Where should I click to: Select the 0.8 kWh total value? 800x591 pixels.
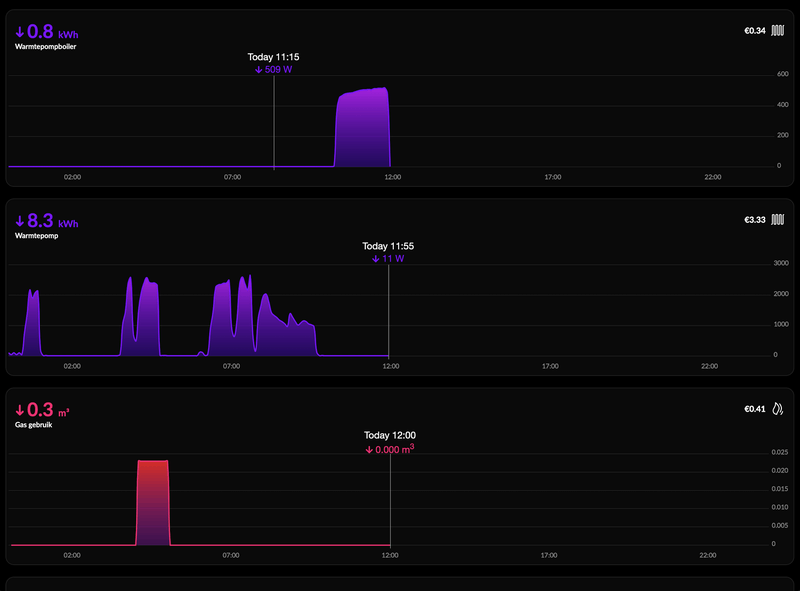click(53, 32)
